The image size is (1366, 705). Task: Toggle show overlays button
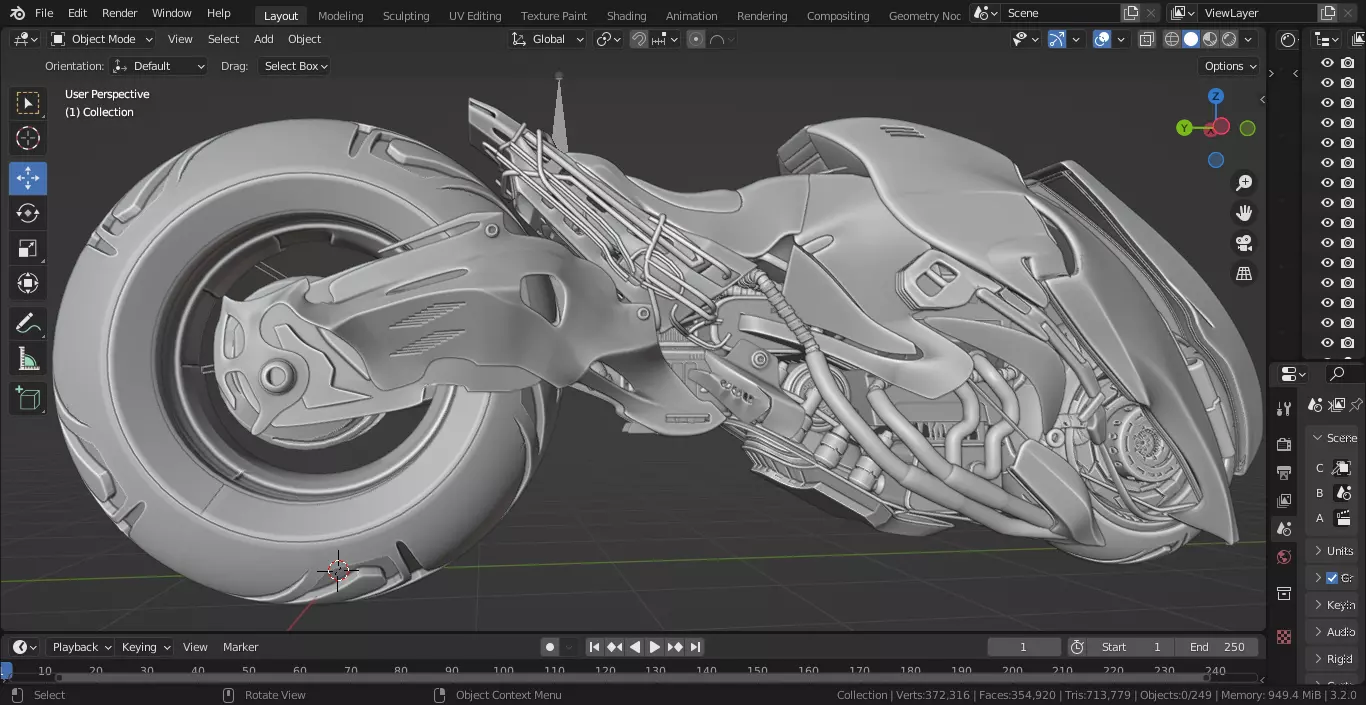coord(1102,39)
